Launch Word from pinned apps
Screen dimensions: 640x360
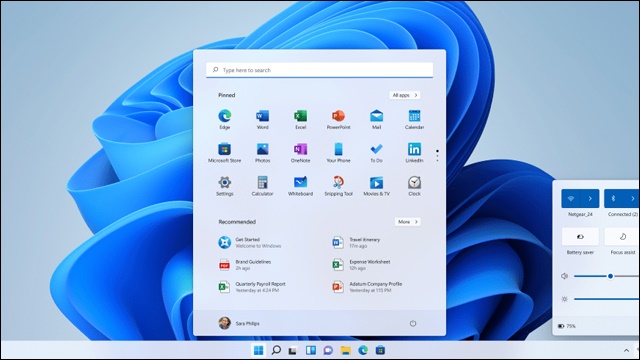pyautogui.click(x=262, y=119)
